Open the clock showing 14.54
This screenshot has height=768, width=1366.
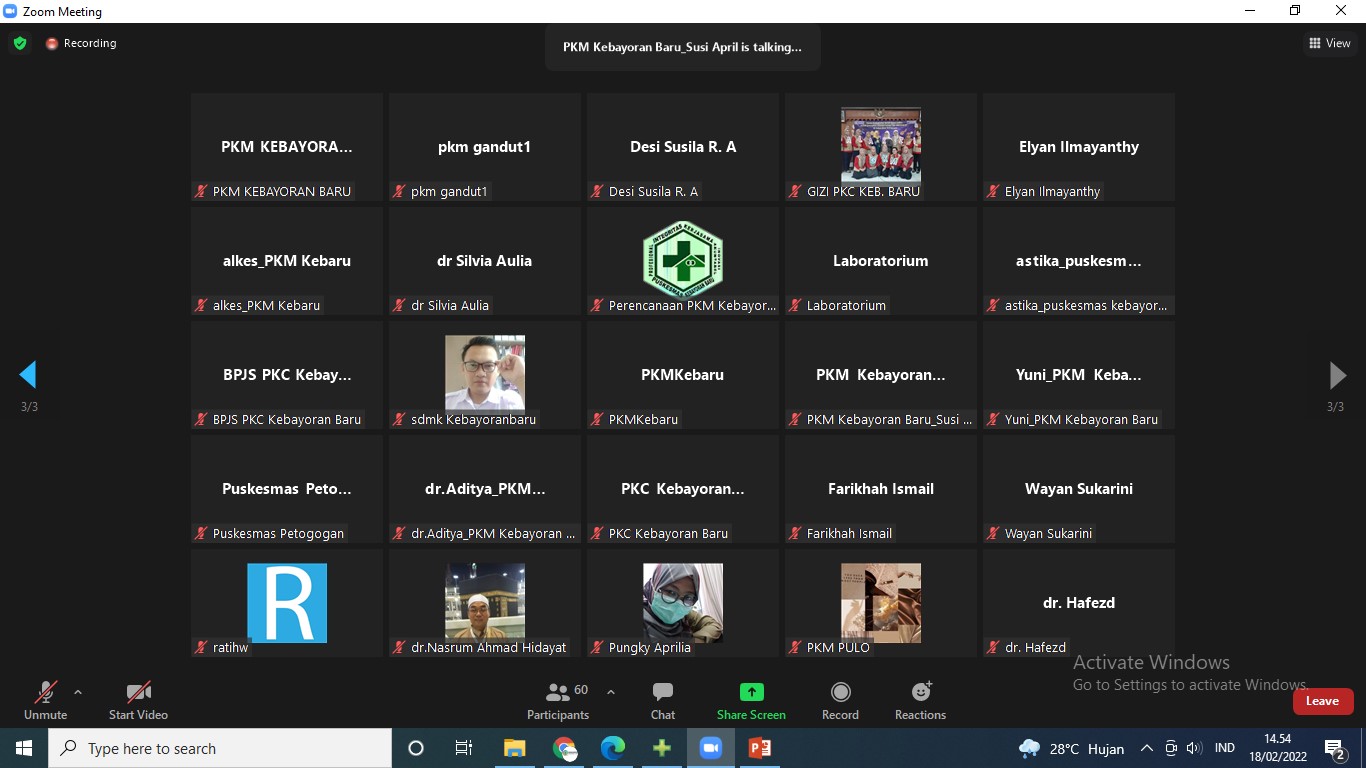(1278, 748)
